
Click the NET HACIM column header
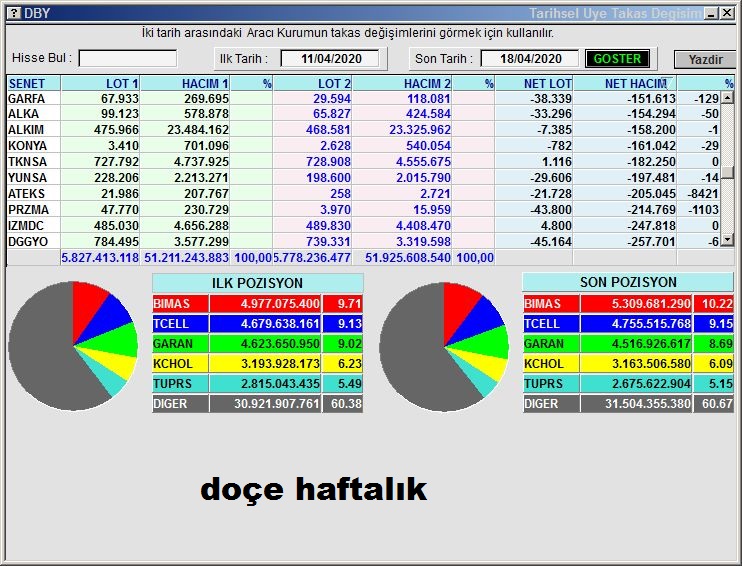click(x=625, y=84)
